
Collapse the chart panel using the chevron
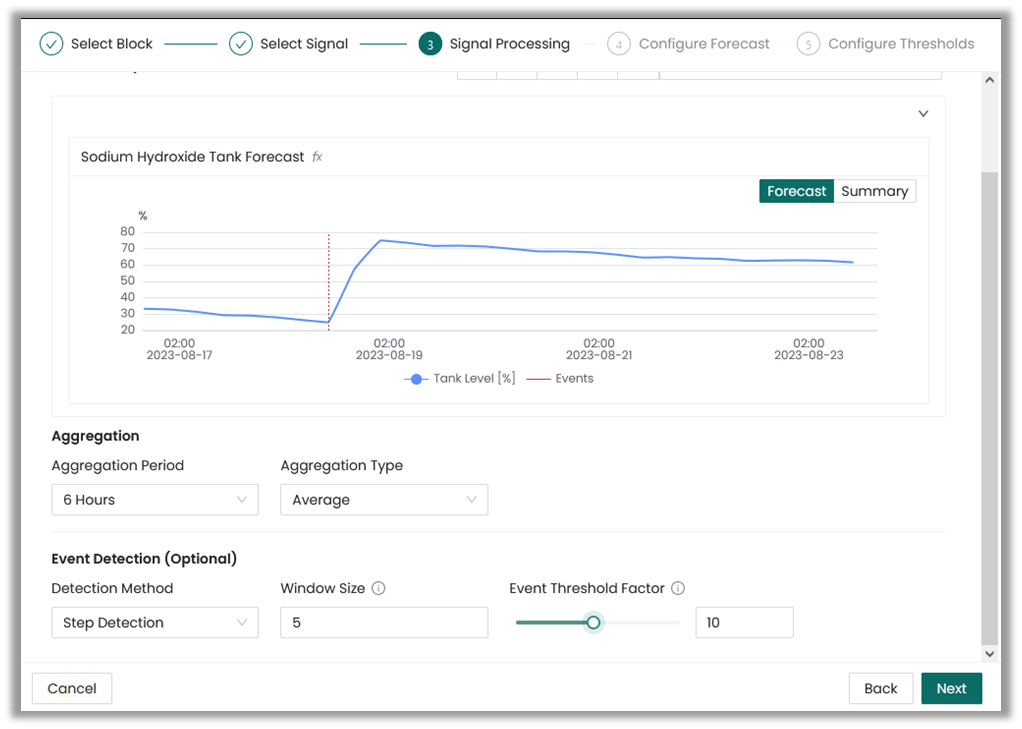point(923,114)
